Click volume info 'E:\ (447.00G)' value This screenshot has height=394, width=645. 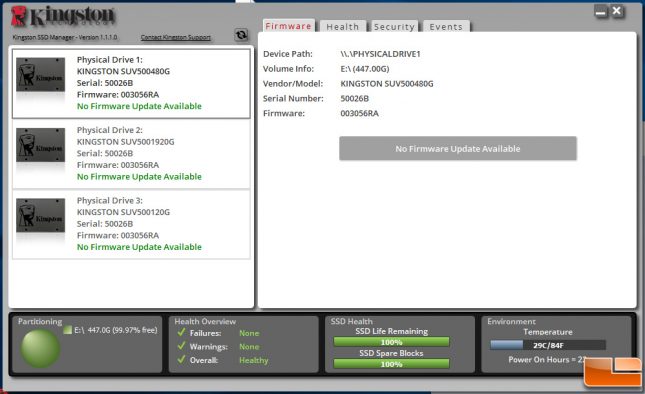click(365, 69)
